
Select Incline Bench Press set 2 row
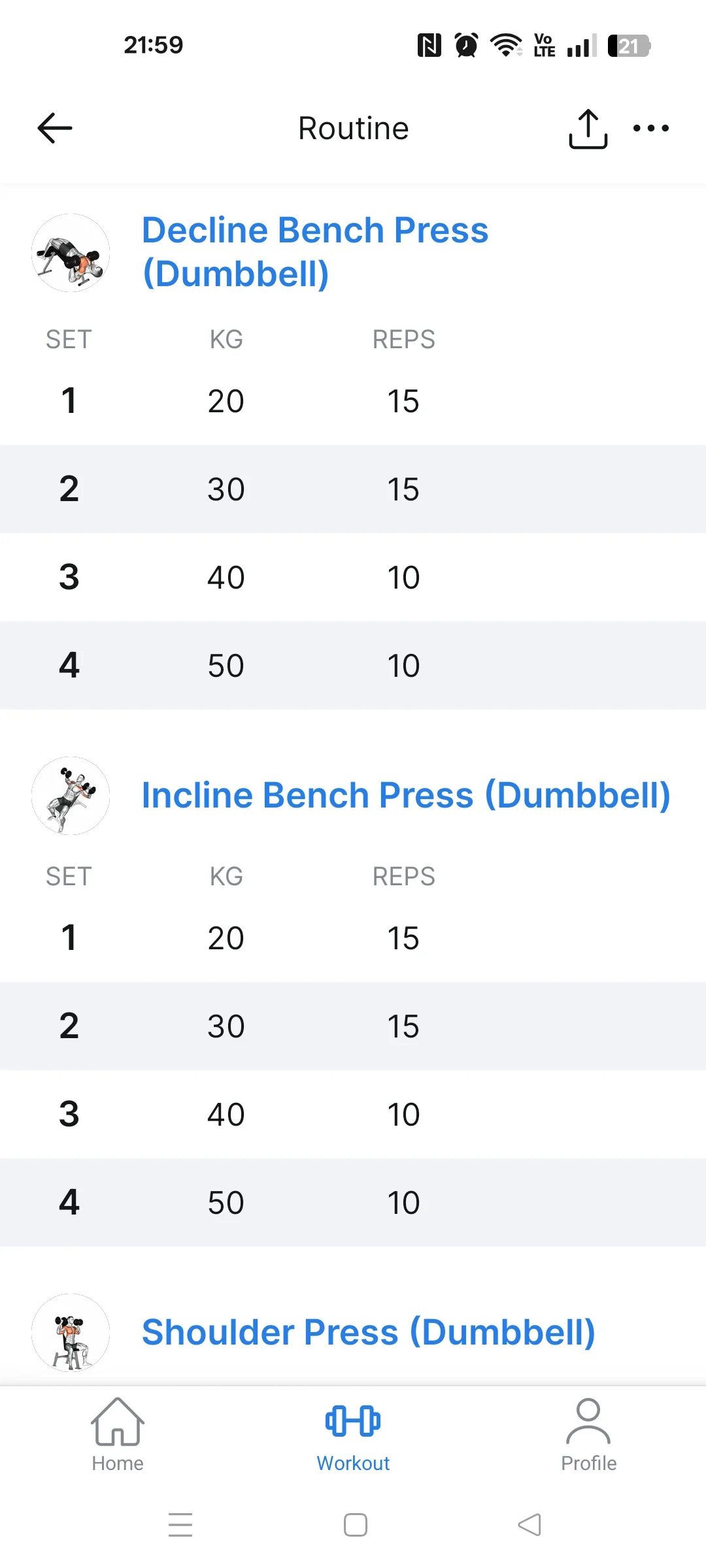pos(353,1026)
